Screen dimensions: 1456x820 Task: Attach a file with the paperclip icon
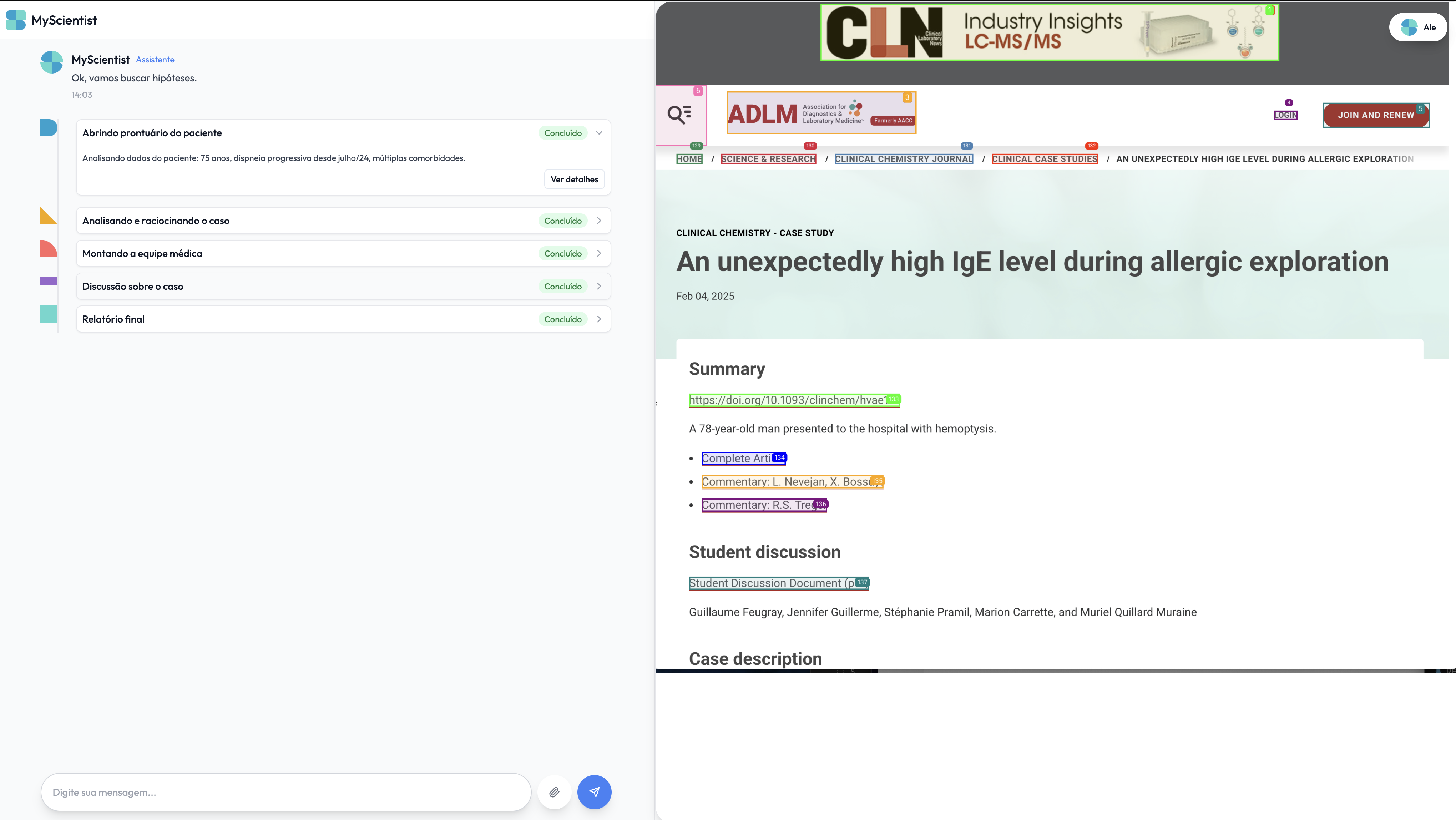[555, 792]
